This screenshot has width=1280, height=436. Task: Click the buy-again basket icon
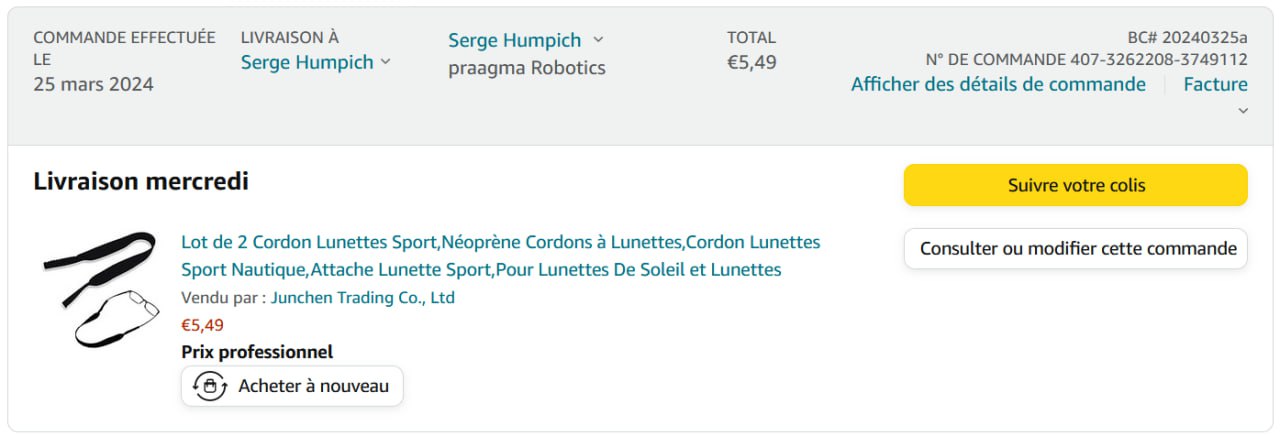pyautogui.click(x=209, y=386)
